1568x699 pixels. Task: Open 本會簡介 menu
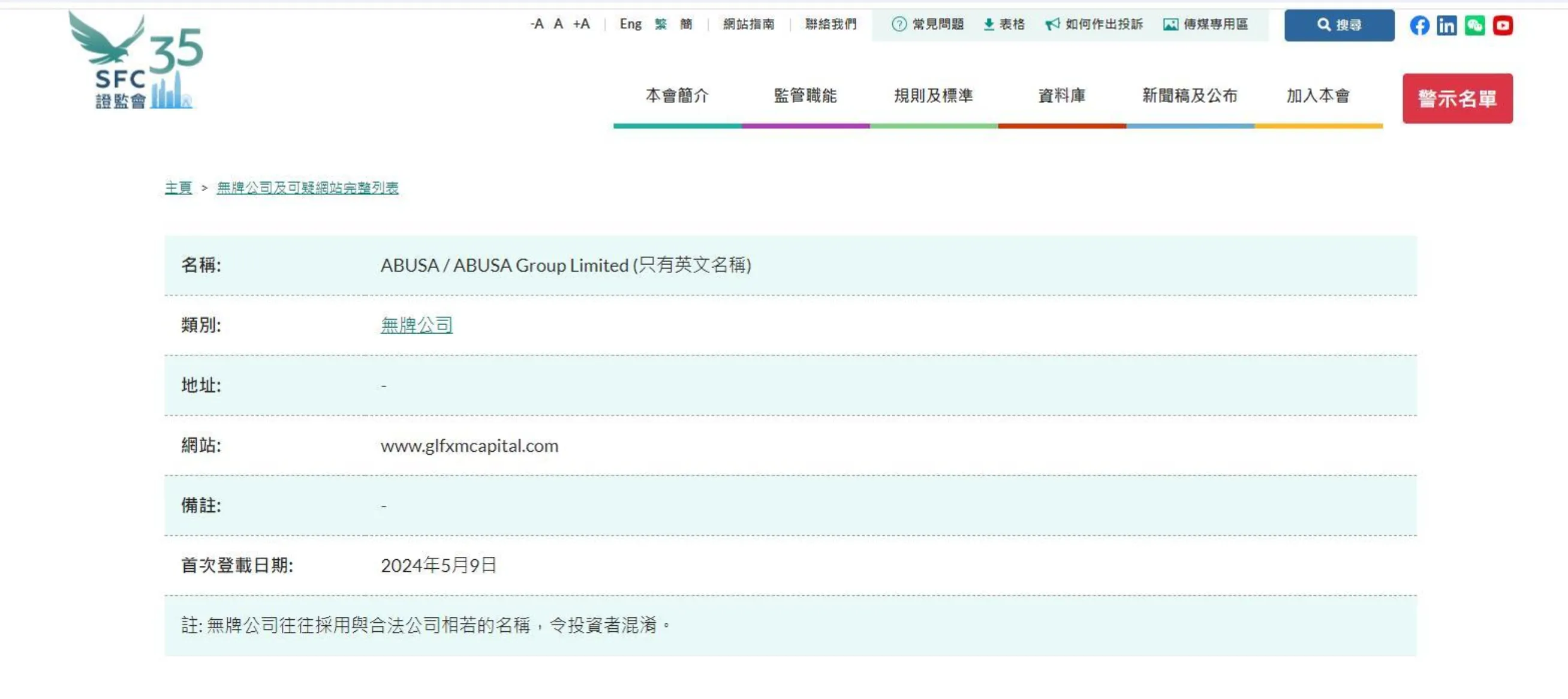(x=678, y=95)
